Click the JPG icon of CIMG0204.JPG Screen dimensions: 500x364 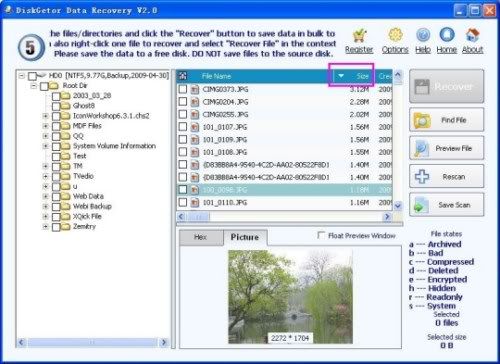[195, 102]
